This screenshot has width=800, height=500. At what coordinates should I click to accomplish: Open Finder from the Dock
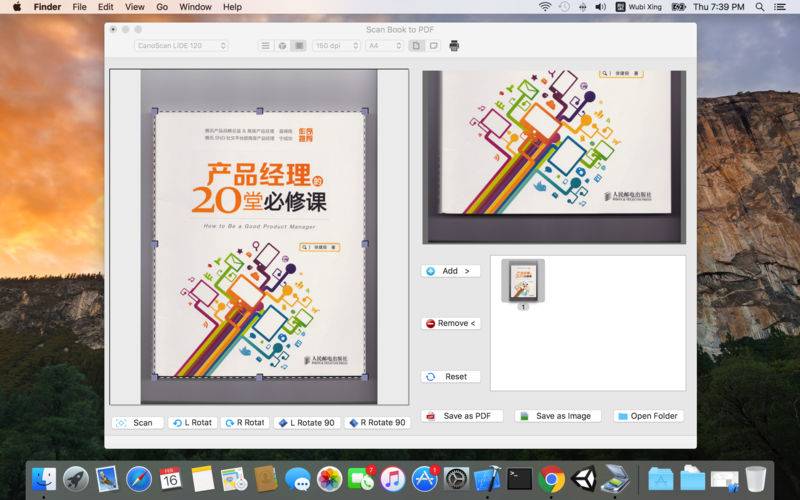44,479
